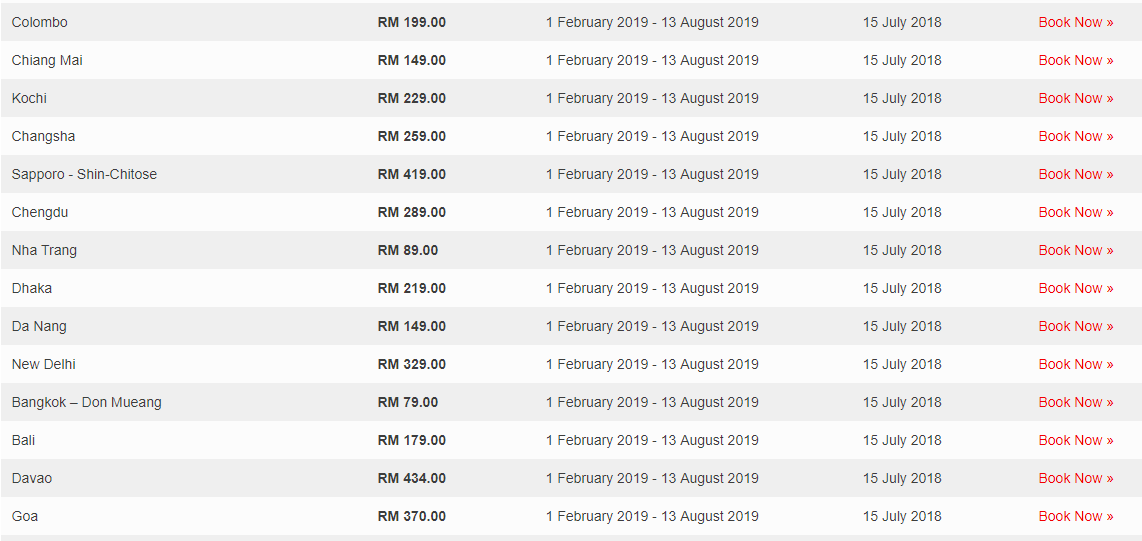Click the Sapporo - Shin-Chitose destination text

coord(84,174)
